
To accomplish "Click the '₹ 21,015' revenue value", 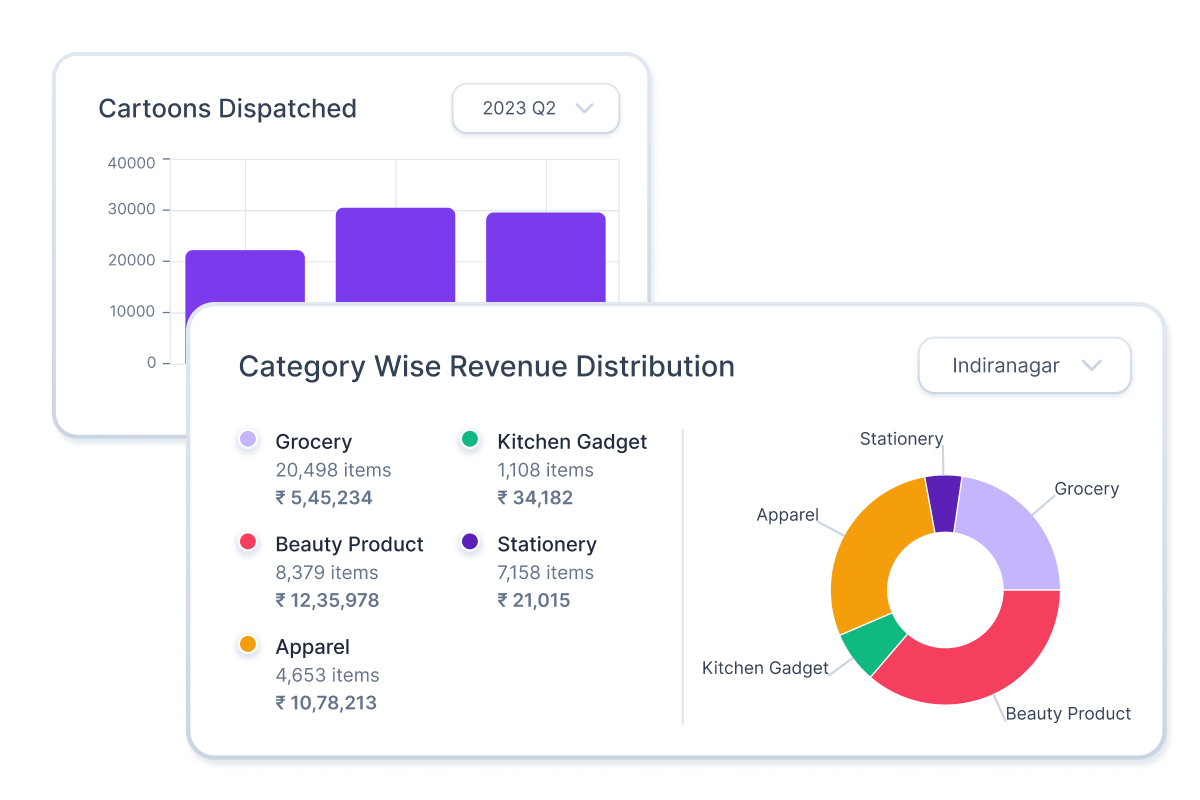I will pos(534,601).
